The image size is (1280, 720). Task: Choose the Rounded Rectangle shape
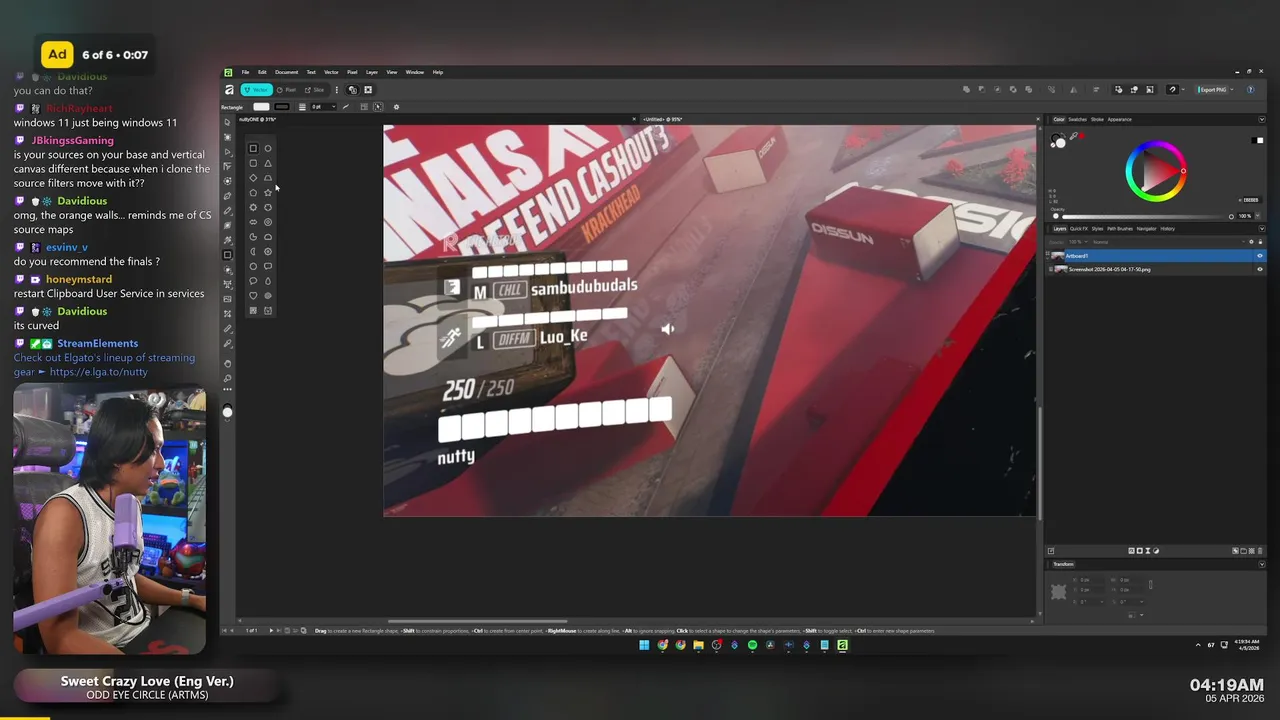coord(253,163)
